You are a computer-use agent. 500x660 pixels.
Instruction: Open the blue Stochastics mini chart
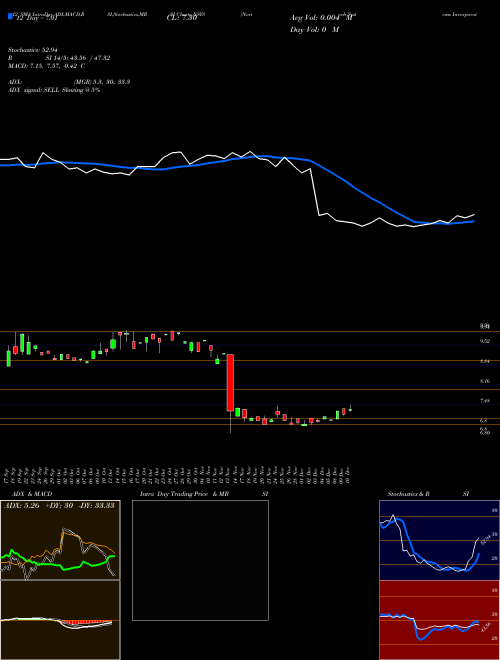[x=439, y=540]
